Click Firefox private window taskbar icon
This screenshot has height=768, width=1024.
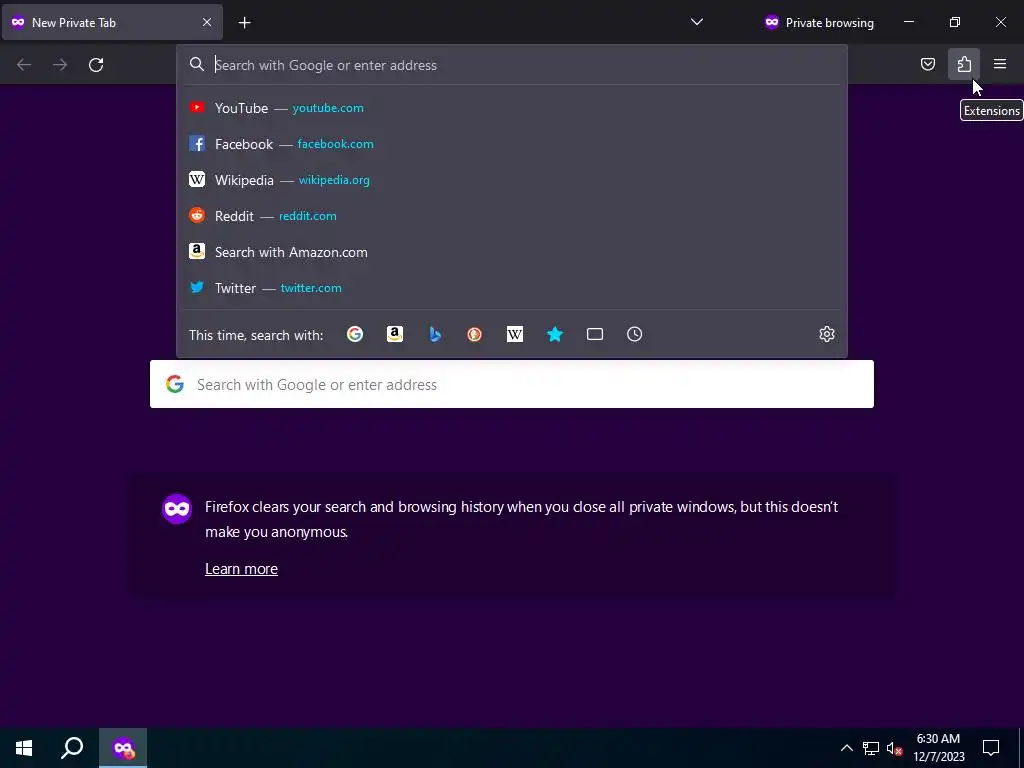click(x=123, y=748)
